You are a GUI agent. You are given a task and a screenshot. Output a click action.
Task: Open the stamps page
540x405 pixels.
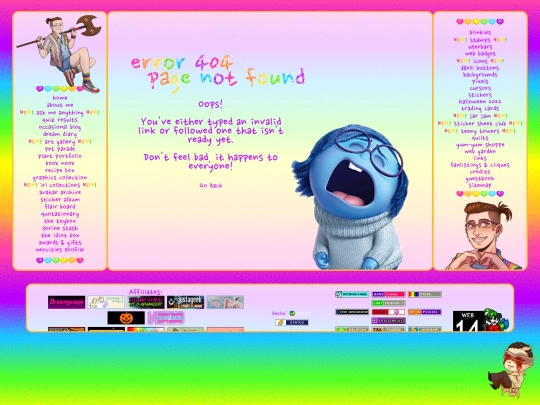pos(480,40)
